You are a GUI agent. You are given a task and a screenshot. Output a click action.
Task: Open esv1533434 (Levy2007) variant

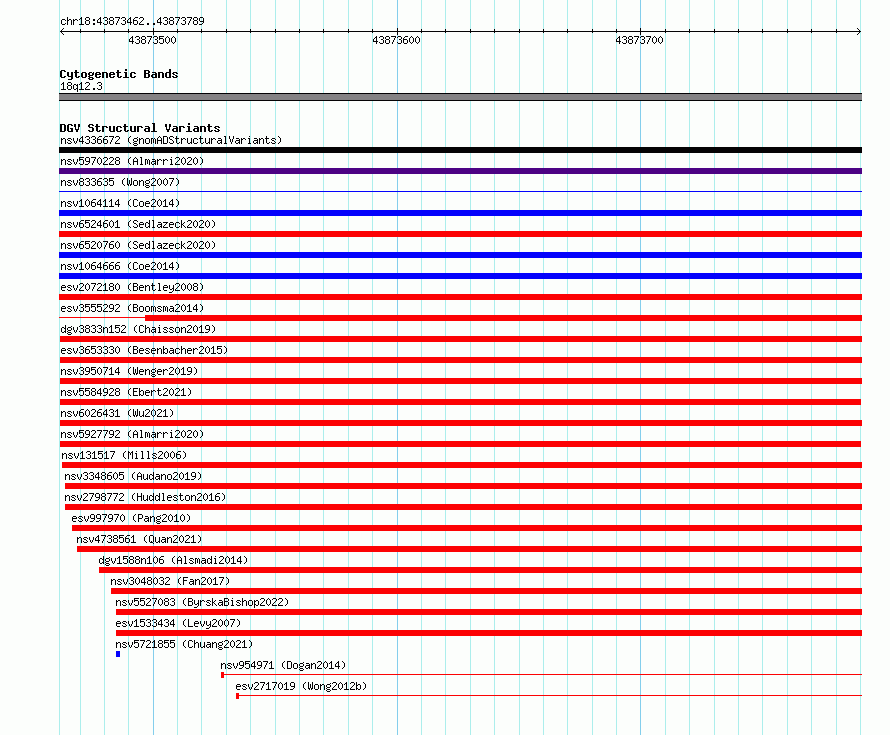pos(178,623)
